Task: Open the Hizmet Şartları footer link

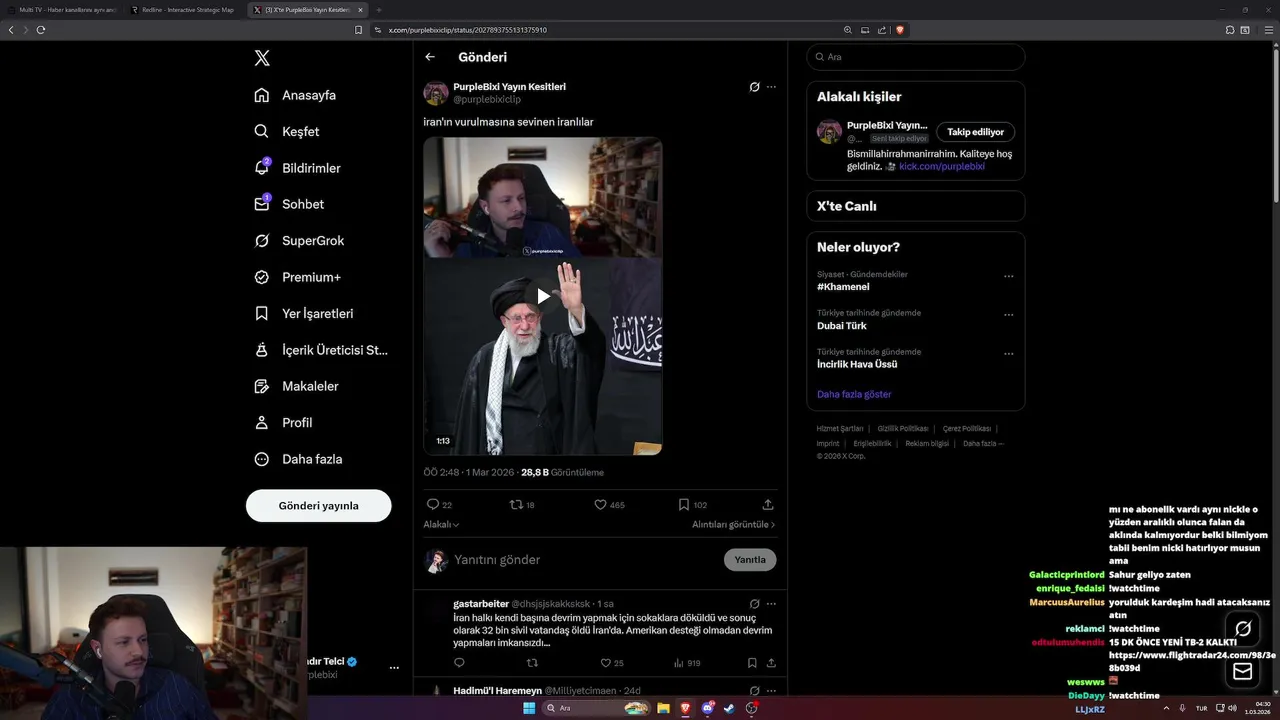Action: click(x=840, y=429)
